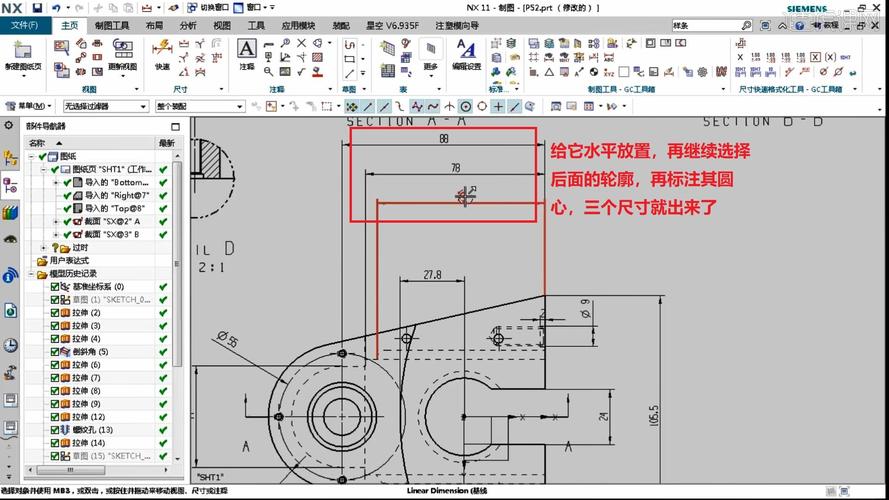Screen dimensions: 889x500
Task: Open the Web Browser sidebar icon
Action: 10,311
